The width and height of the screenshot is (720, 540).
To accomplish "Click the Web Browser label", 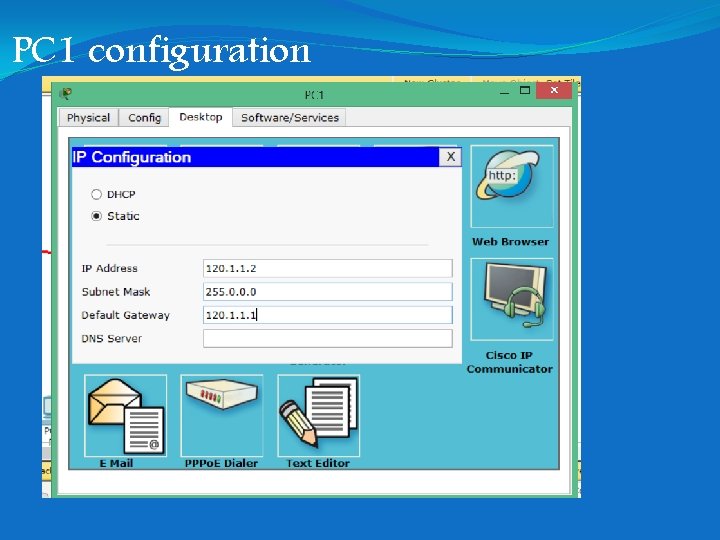I will (x=511, y=242).
